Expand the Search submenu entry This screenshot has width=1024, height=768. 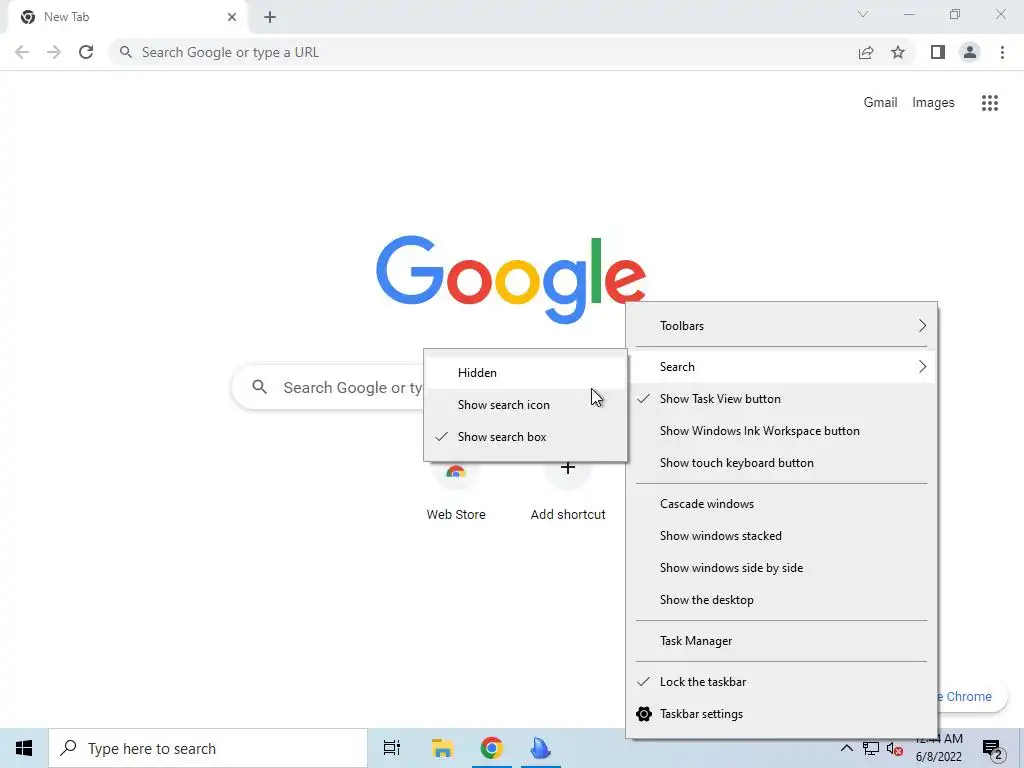(x=782, y=367)
